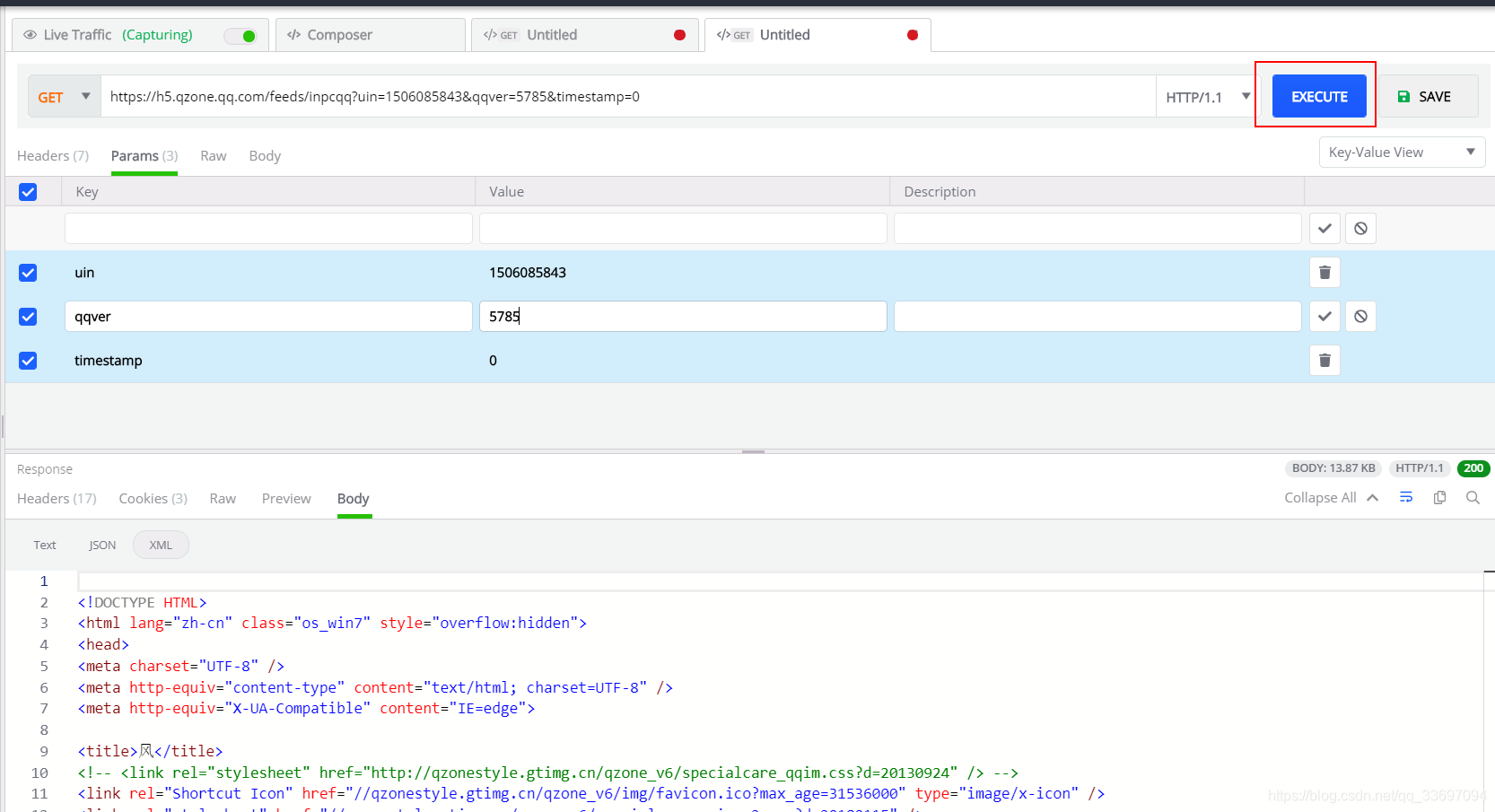Switch to response Raw tab
1495x812 pixels.
pos(223,498)
